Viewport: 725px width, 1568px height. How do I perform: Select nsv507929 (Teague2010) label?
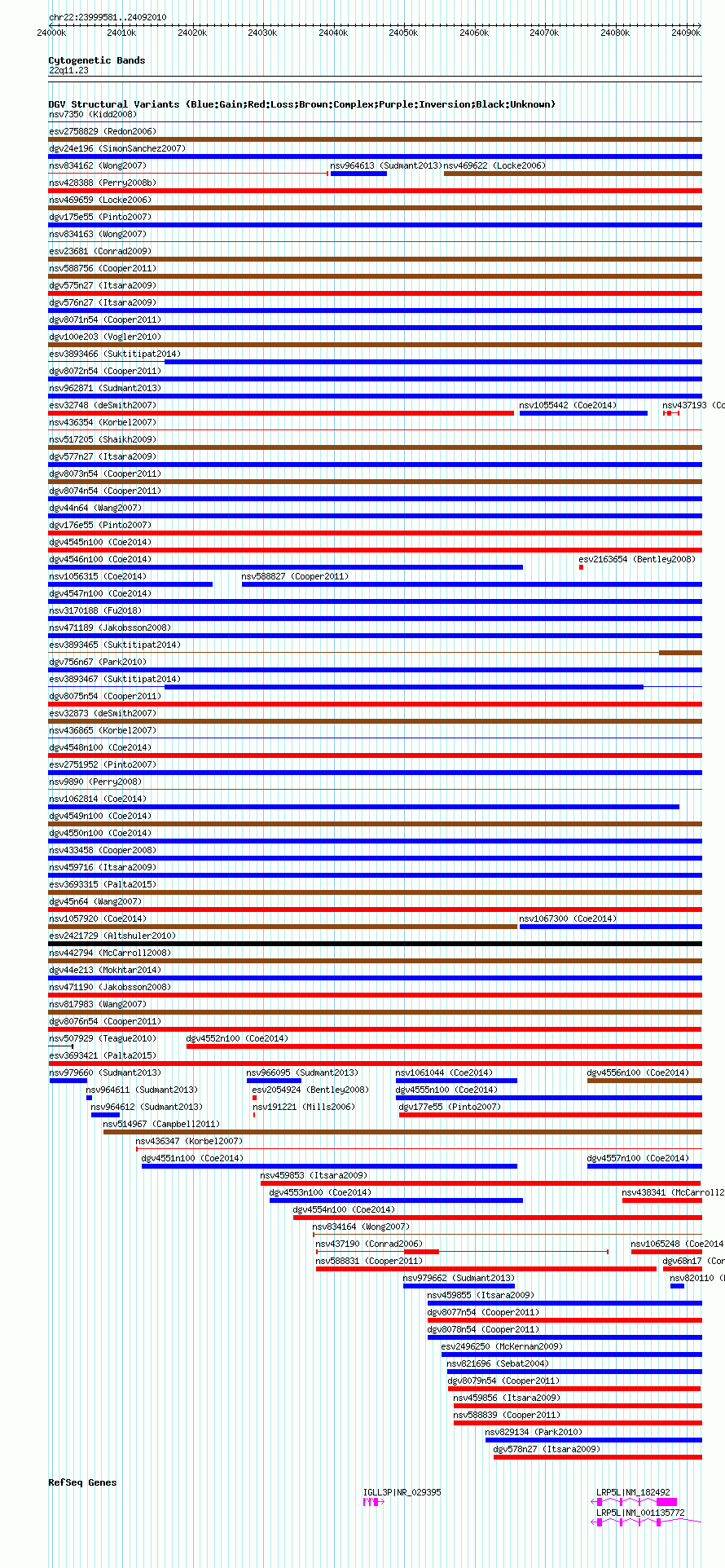tap(103, 1038)
